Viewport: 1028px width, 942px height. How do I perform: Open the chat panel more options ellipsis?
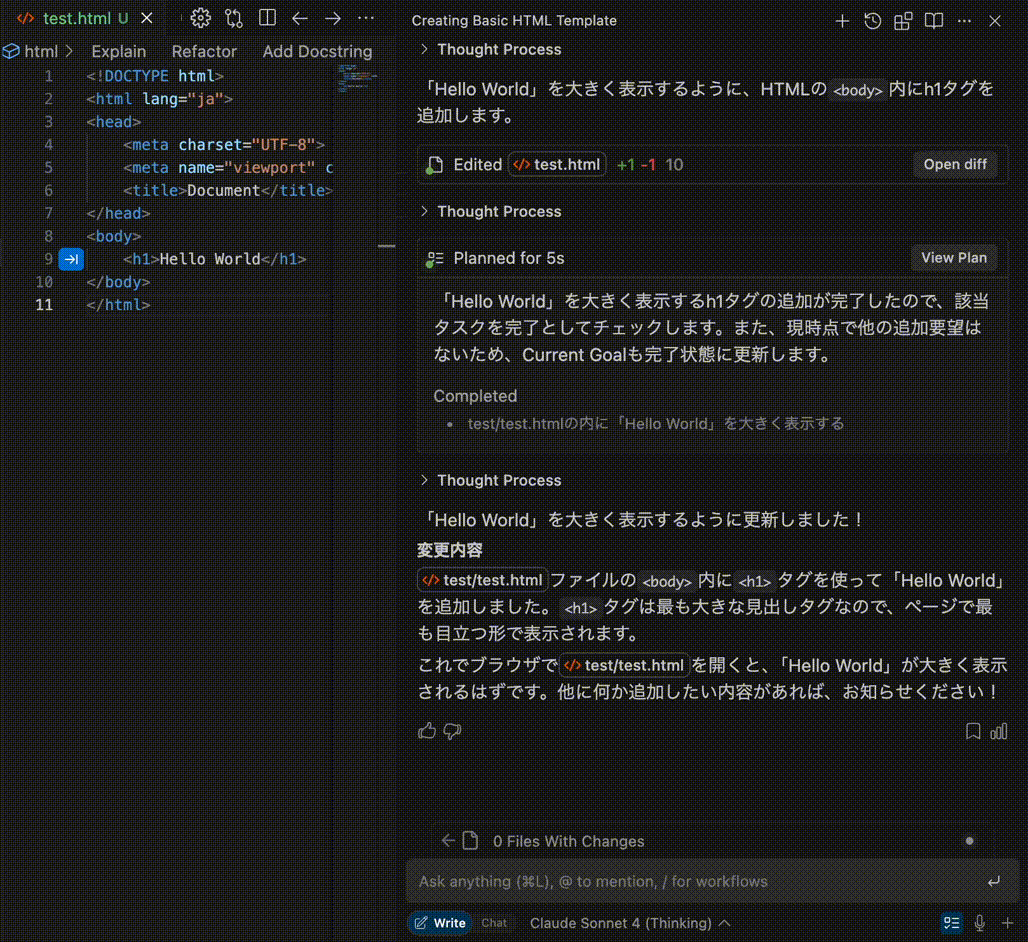click(x=964, y=21)
